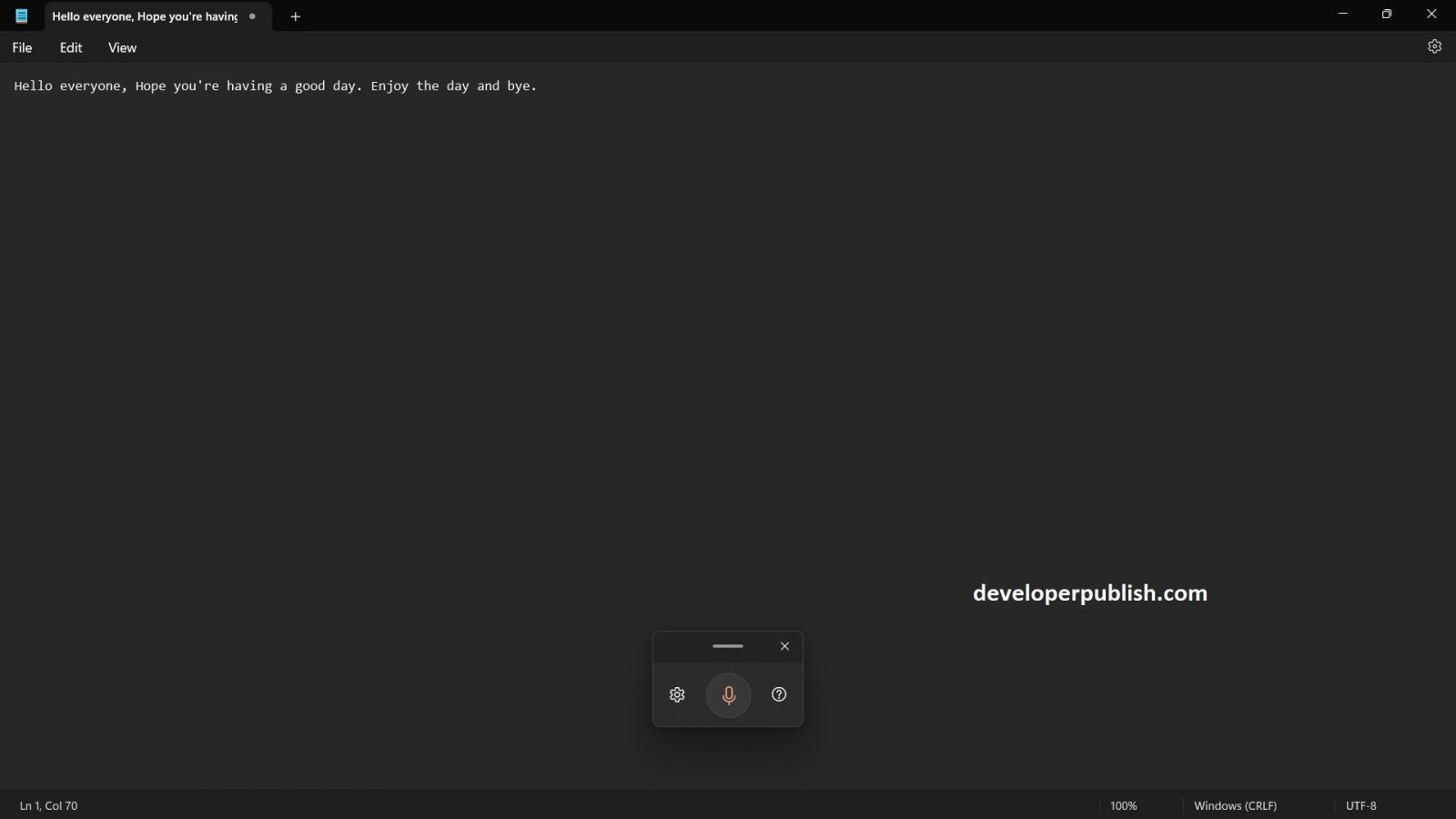Open the Edit menu
This screenshot has height=819, width=1456.
70,47
